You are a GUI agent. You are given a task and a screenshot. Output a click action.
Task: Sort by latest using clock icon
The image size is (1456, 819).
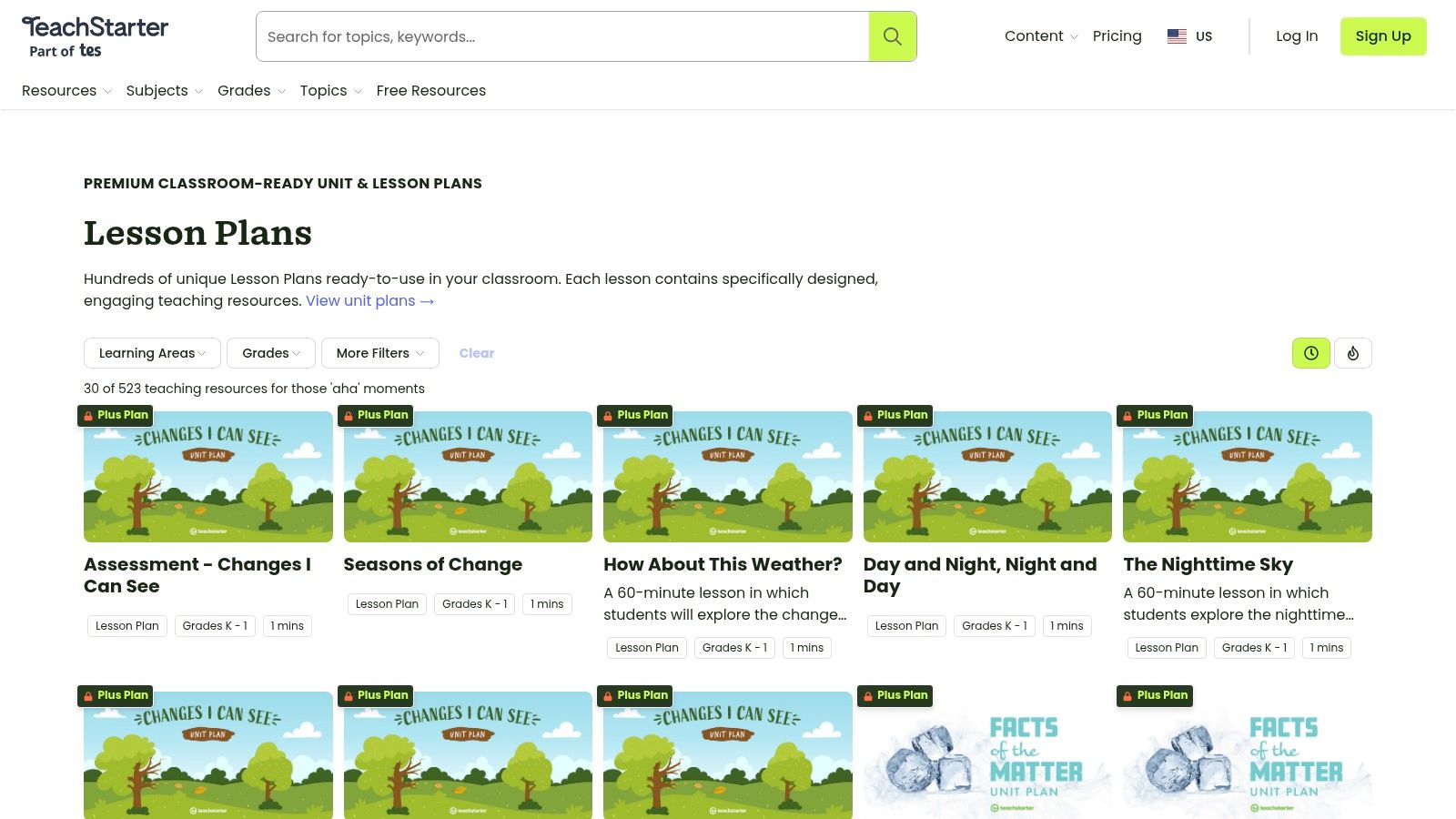pyautogui.click(x=1311, y=353)
